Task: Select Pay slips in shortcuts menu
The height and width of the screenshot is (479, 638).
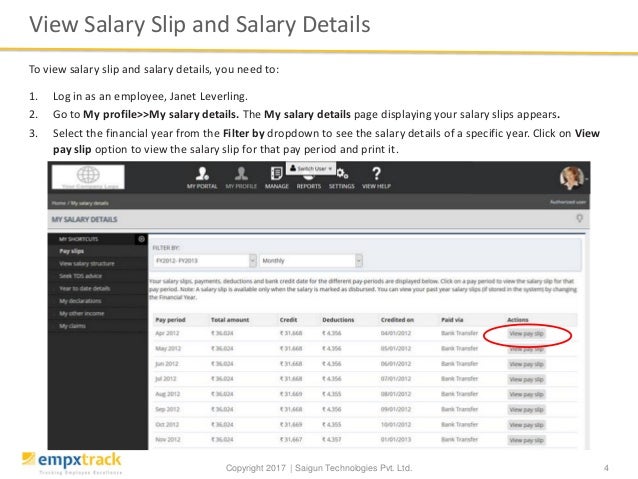Action: (x=71, y=251)
